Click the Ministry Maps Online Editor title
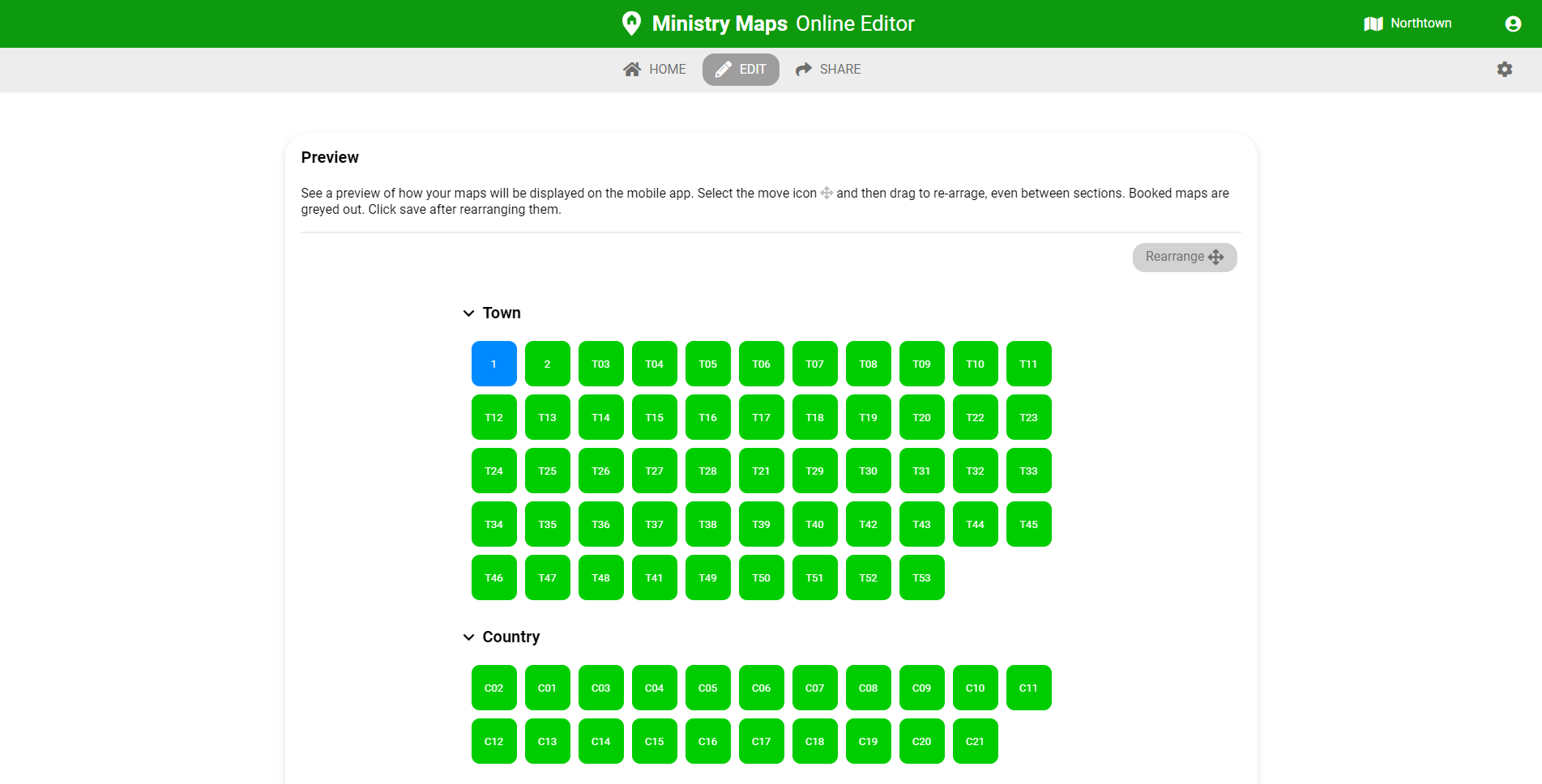Image resolution: width=1542 pixels, height=784 pixels. click(x=783, y=23)
